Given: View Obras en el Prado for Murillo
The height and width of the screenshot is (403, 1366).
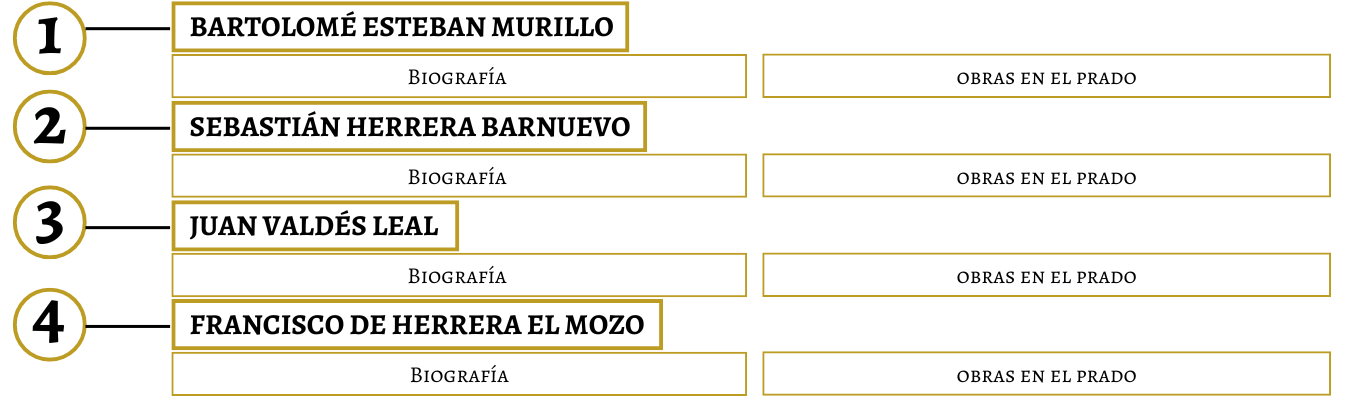Looking at the screenshot, I should (1046, 76).
